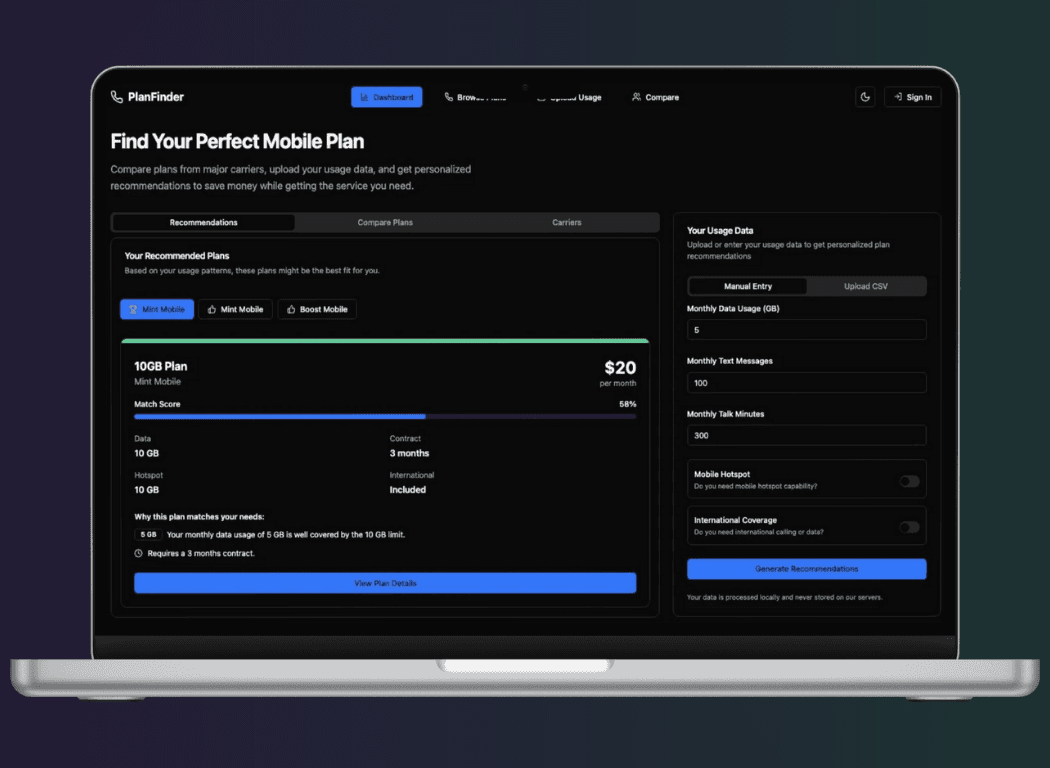The height and width of the screenshot is (768, 1050).
Task: Go to Upload Usage in navigation
Action: click(x=570, y=97)
